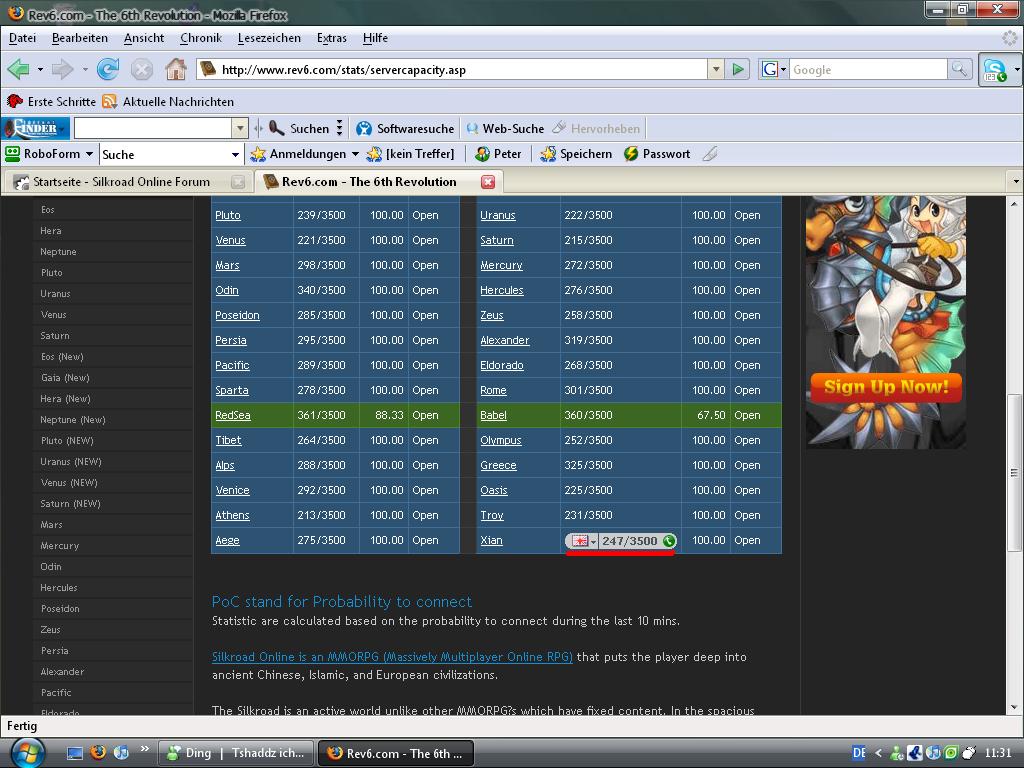Click the RoboForm Suche input field
This screenshot has height=768, width=1024.
point(163,154)
